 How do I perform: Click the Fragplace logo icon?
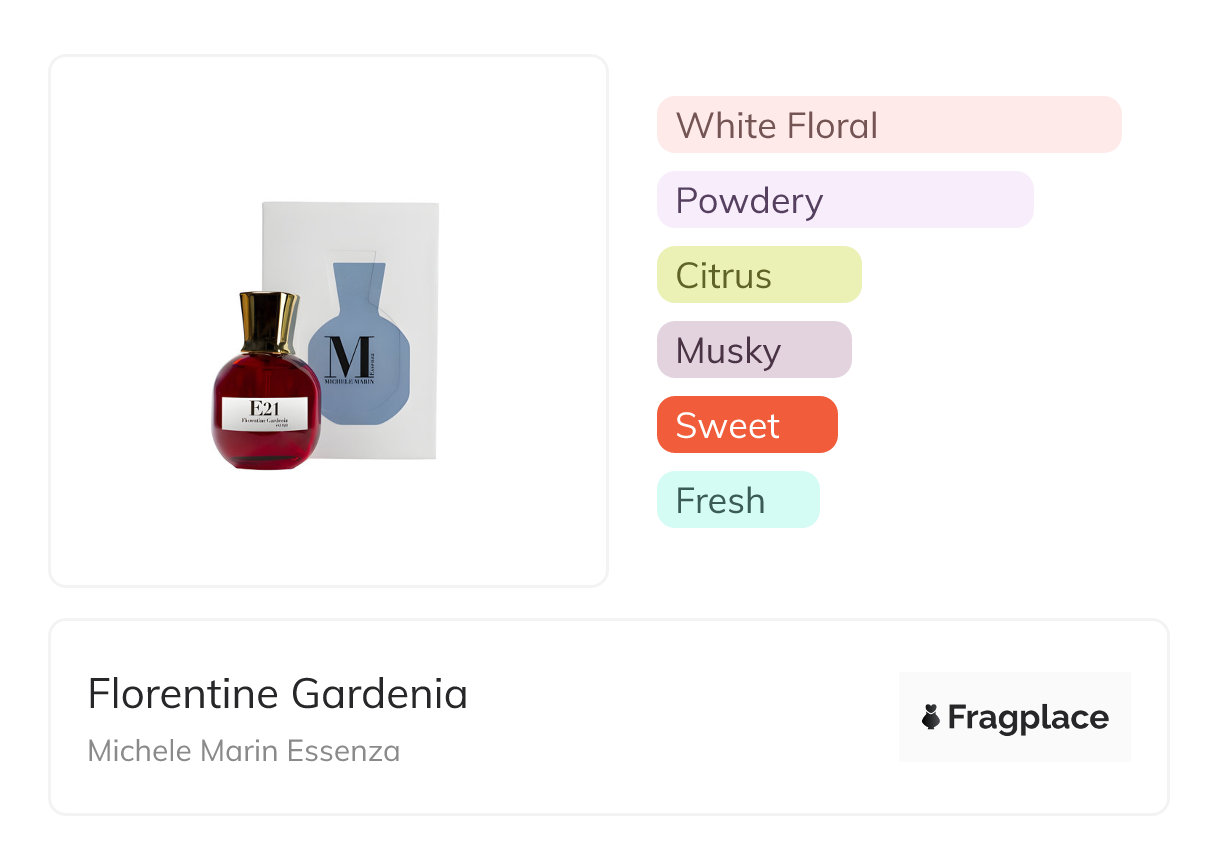pyautogui.click(x=1015, y=717)
